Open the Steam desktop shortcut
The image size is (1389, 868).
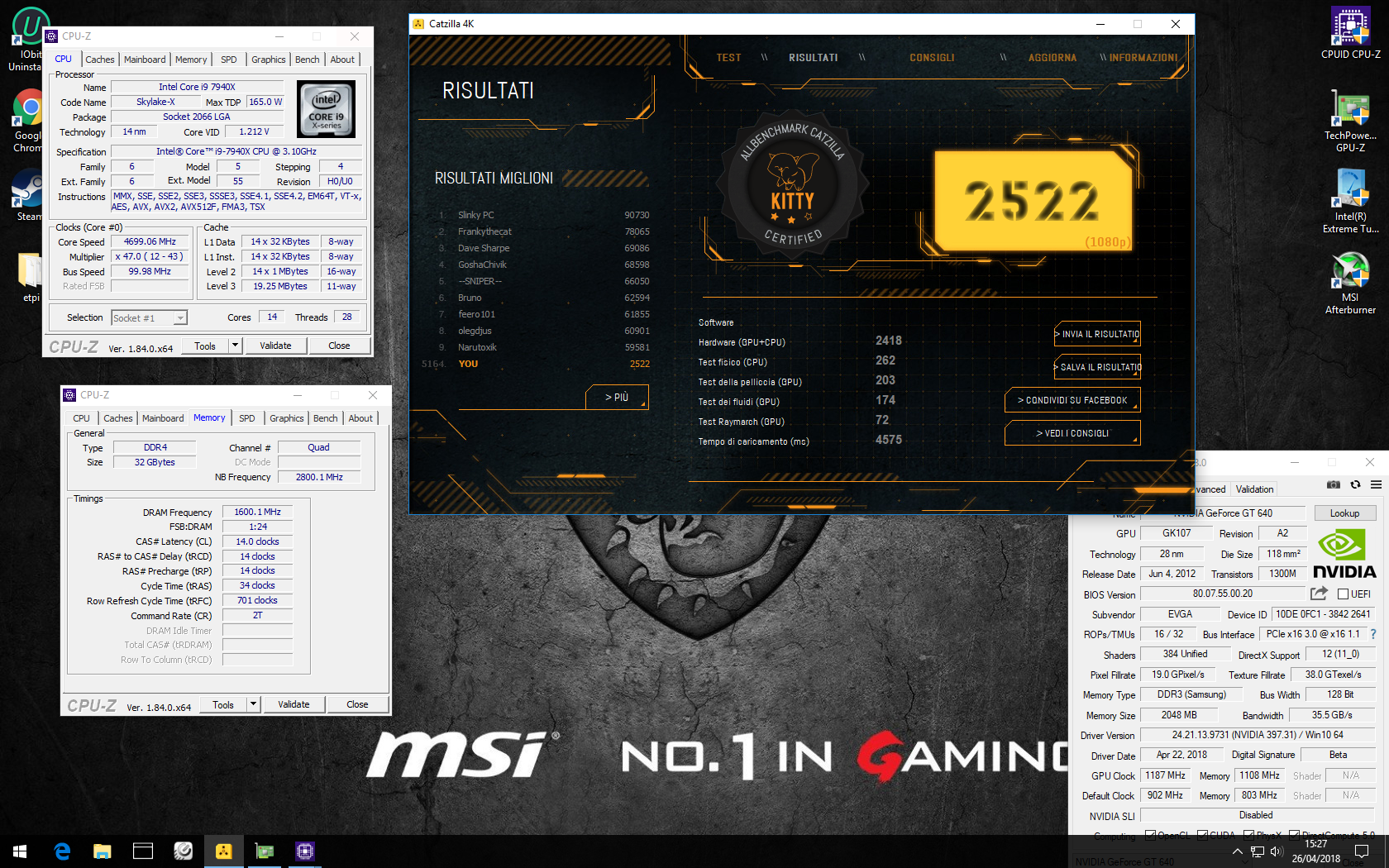[28, 195]
